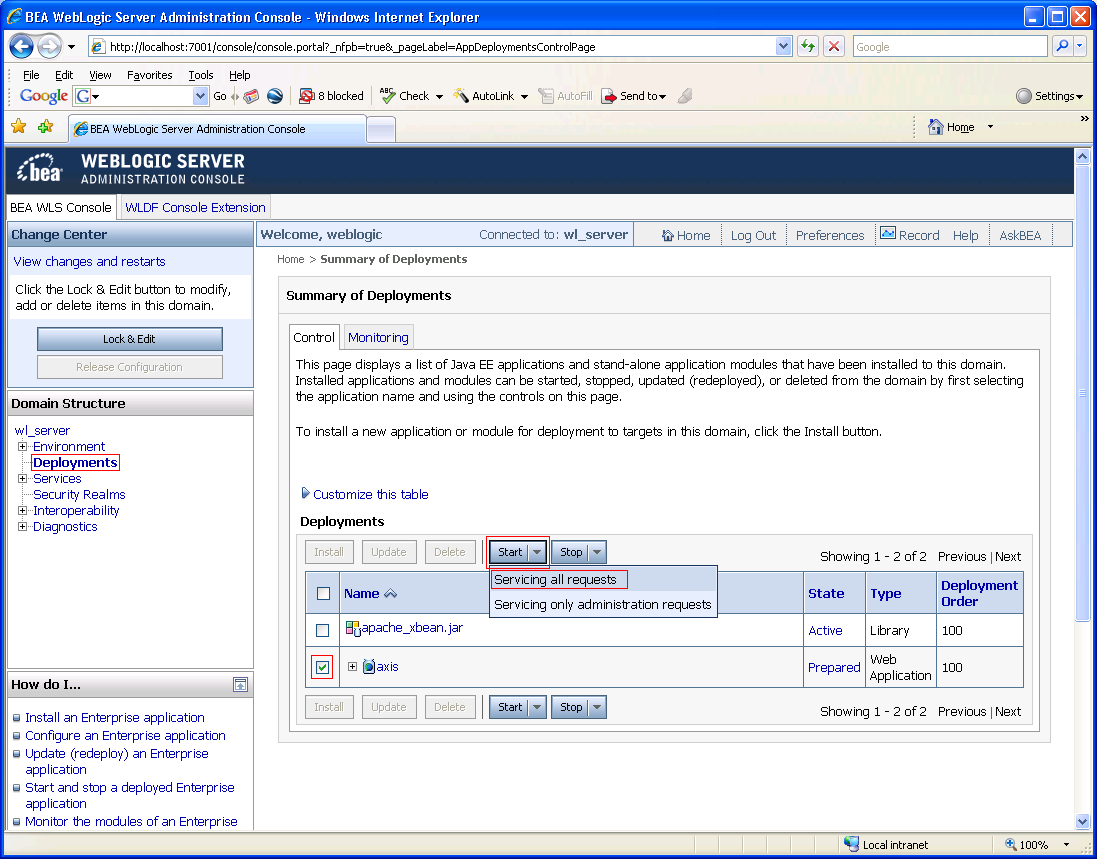Click the Record icon in console header
Image resolution: width=1099 pixels, height=859 pixels.
(x=888, y=233)
